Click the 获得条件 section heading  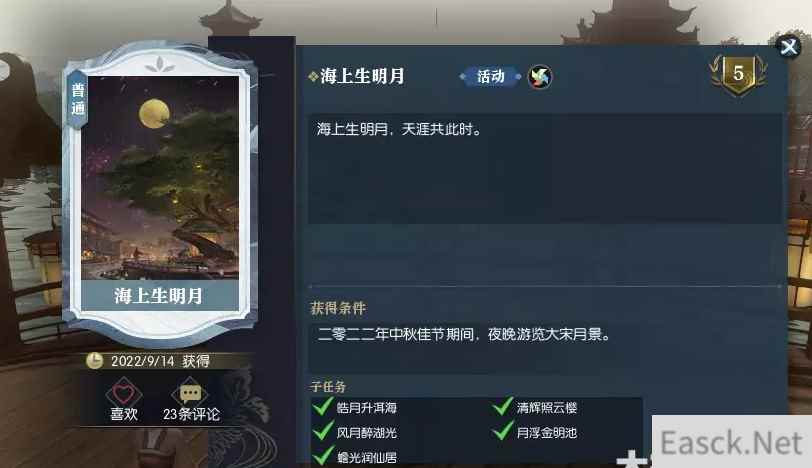(338, 309)
